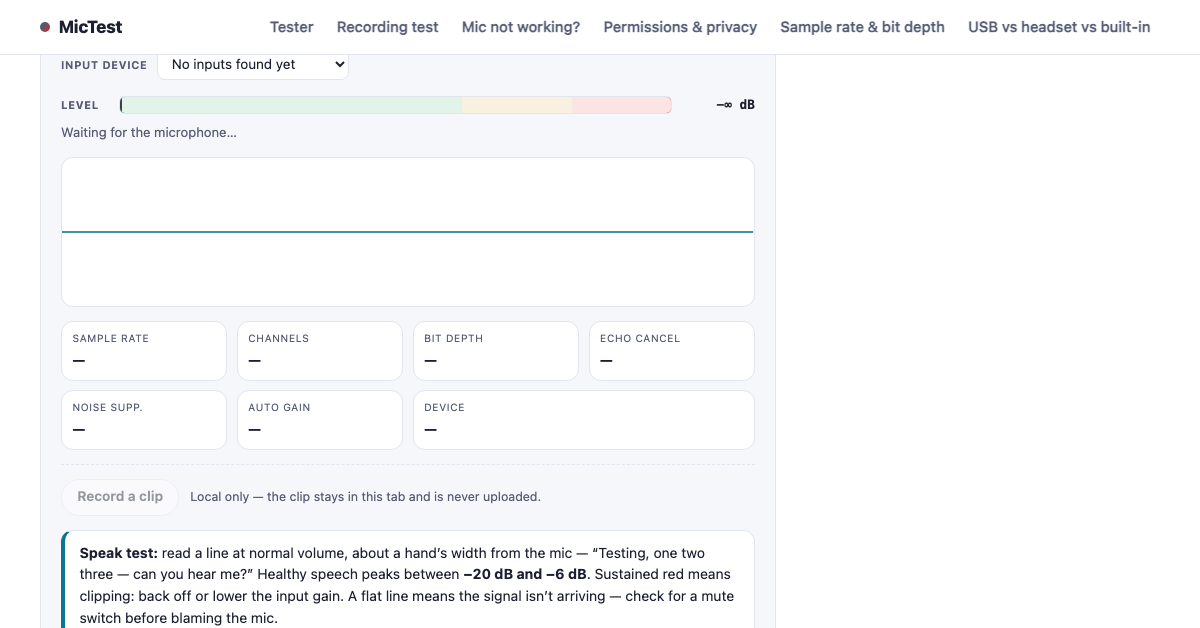Click the −∞ dB level readout
This screenshot has width=1200, height=628.
[x=736, y=105]
